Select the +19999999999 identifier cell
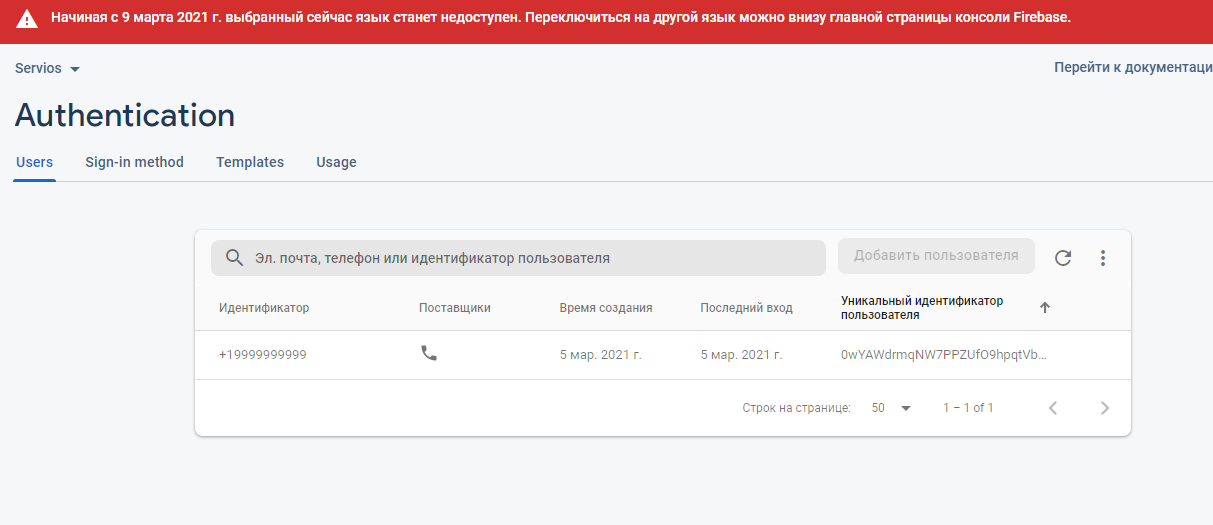This screenshot has height=525, width=1213. pyautogui.click(x=263, y=355)
